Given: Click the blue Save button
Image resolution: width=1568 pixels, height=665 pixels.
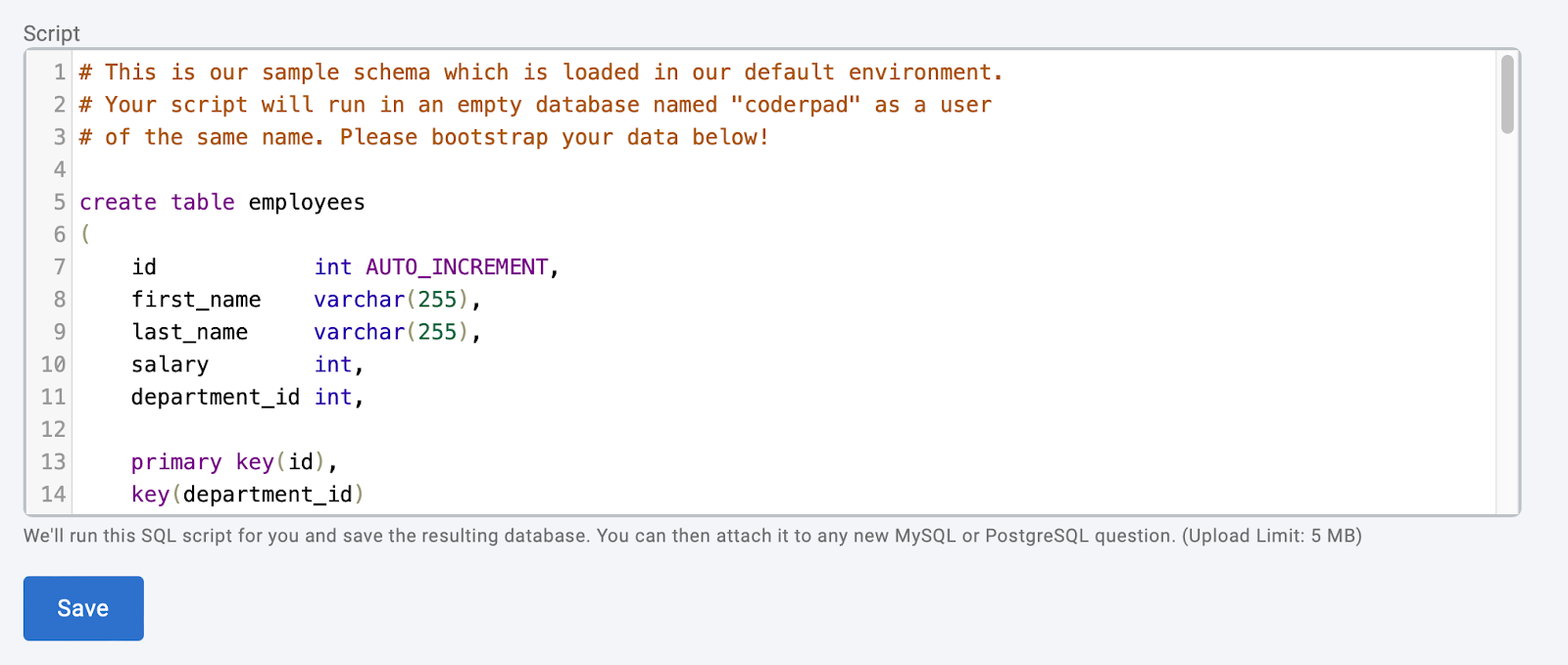Looking at the screenshot, I should (x=83, y=608).
